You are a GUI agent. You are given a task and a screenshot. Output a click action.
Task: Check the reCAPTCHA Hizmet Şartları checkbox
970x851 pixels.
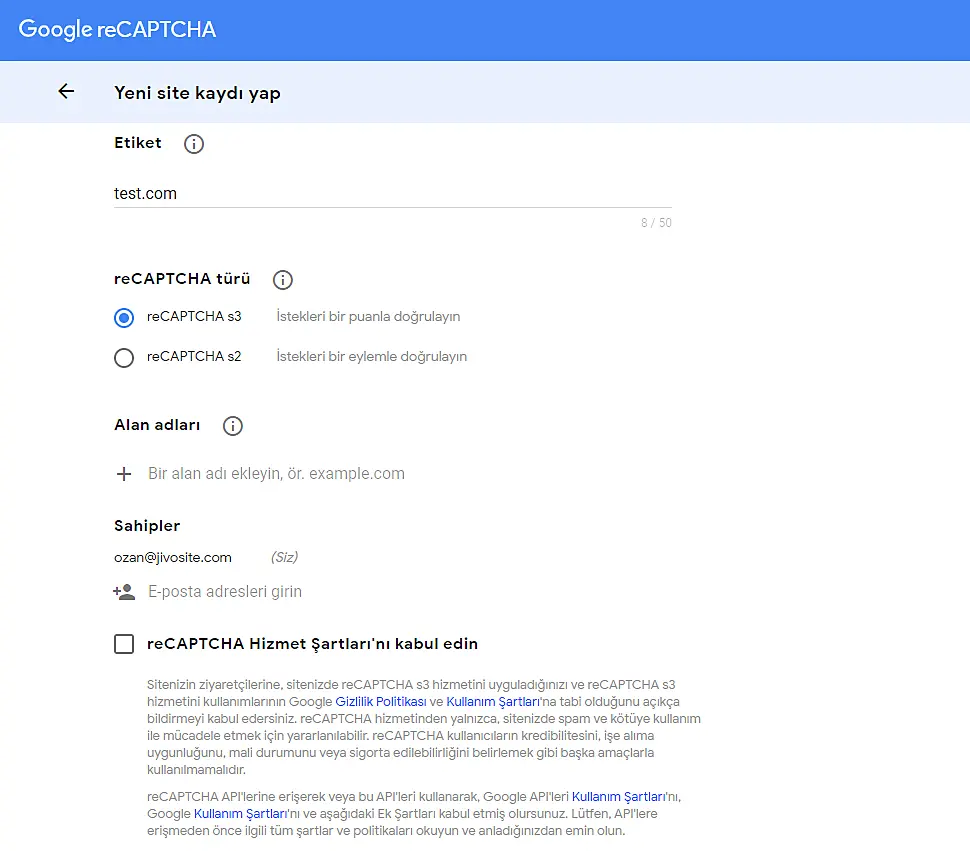pyautogui.click(x=124, y=644)
